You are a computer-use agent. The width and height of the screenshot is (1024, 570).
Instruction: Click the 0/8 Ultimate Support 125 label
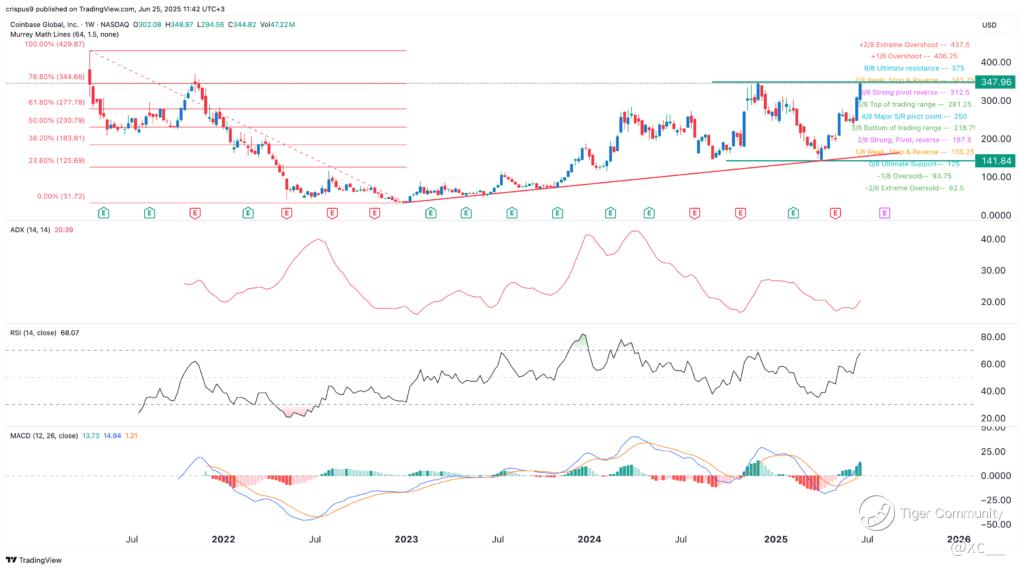(x=914, y=164)
